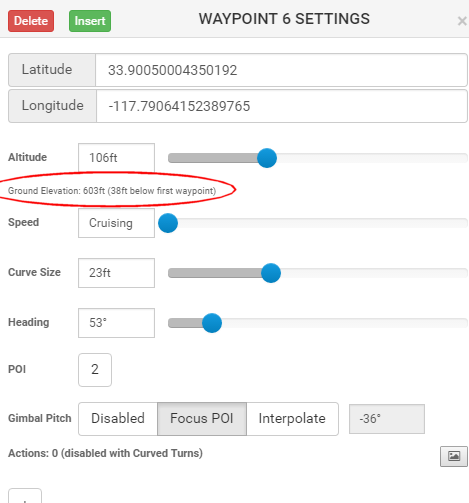The image size is (469, 503).
Task: Set Gimbal Pitch to Disabled
Action: click(x=118, y=419)
